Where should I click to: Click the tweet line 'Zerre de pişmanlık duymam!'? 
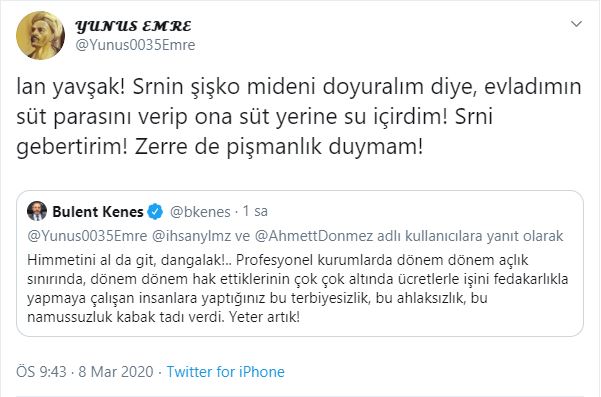279,147
